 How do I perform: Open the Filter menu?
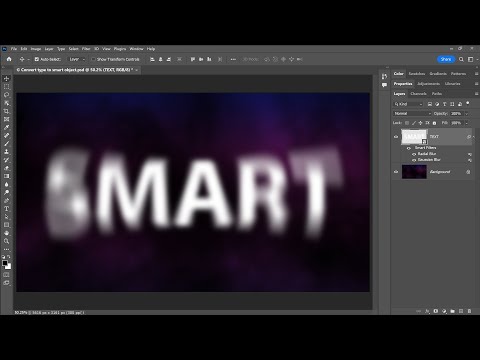coord(86,49)
